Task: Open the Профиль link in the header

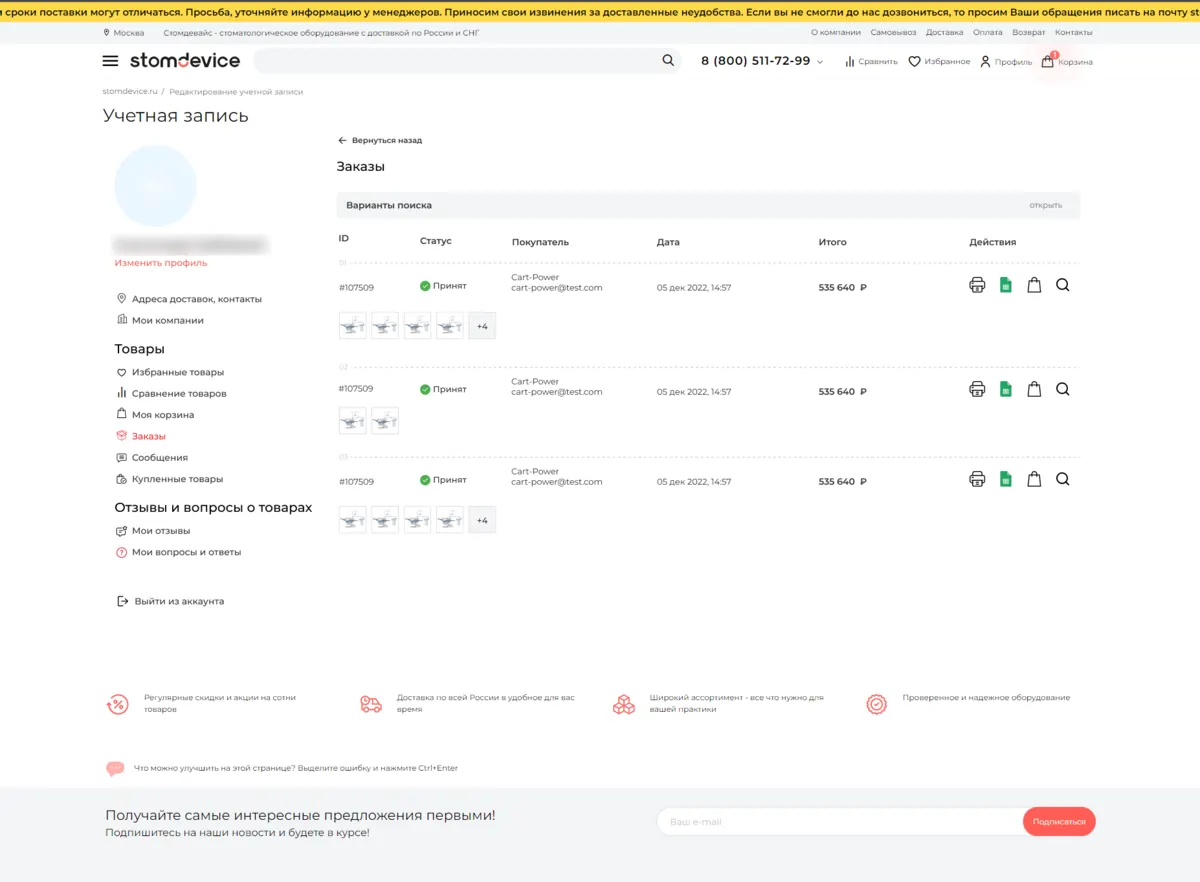Action: 1005,62
